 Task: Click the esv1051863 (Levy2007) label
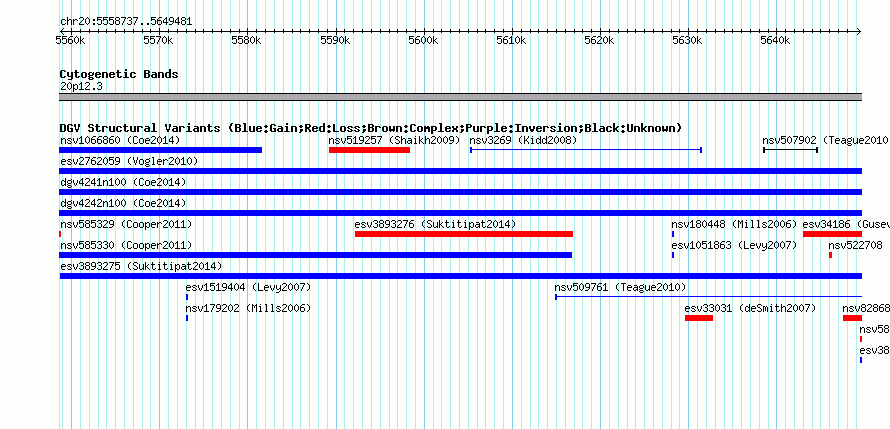[x=734, y=245]
